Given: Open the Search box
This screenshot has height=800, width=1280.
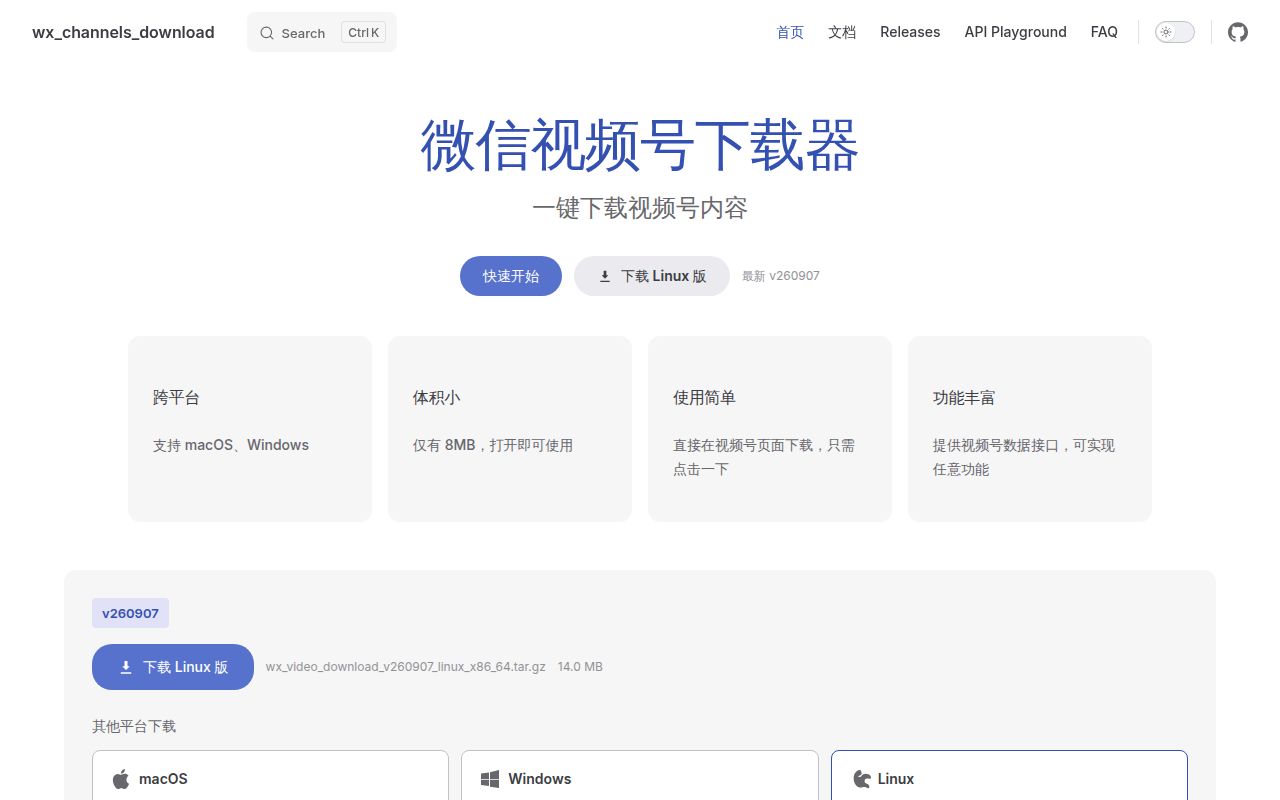Looking at the screenshot, I should tap(322, 32).
